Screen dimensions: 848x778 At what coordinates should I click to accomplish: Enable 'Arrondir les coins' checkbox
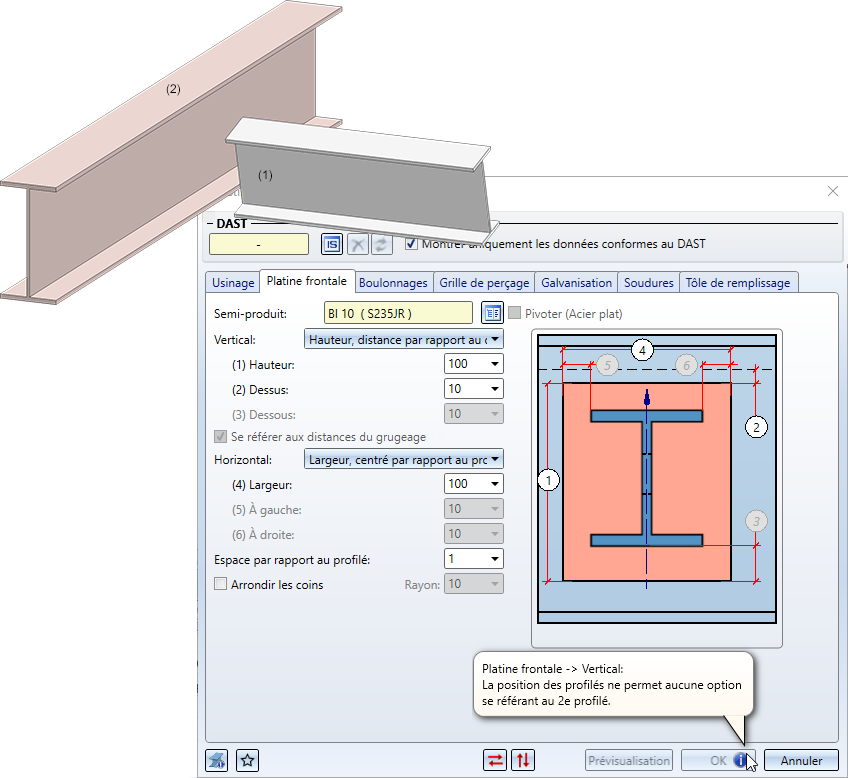[221, 584]
